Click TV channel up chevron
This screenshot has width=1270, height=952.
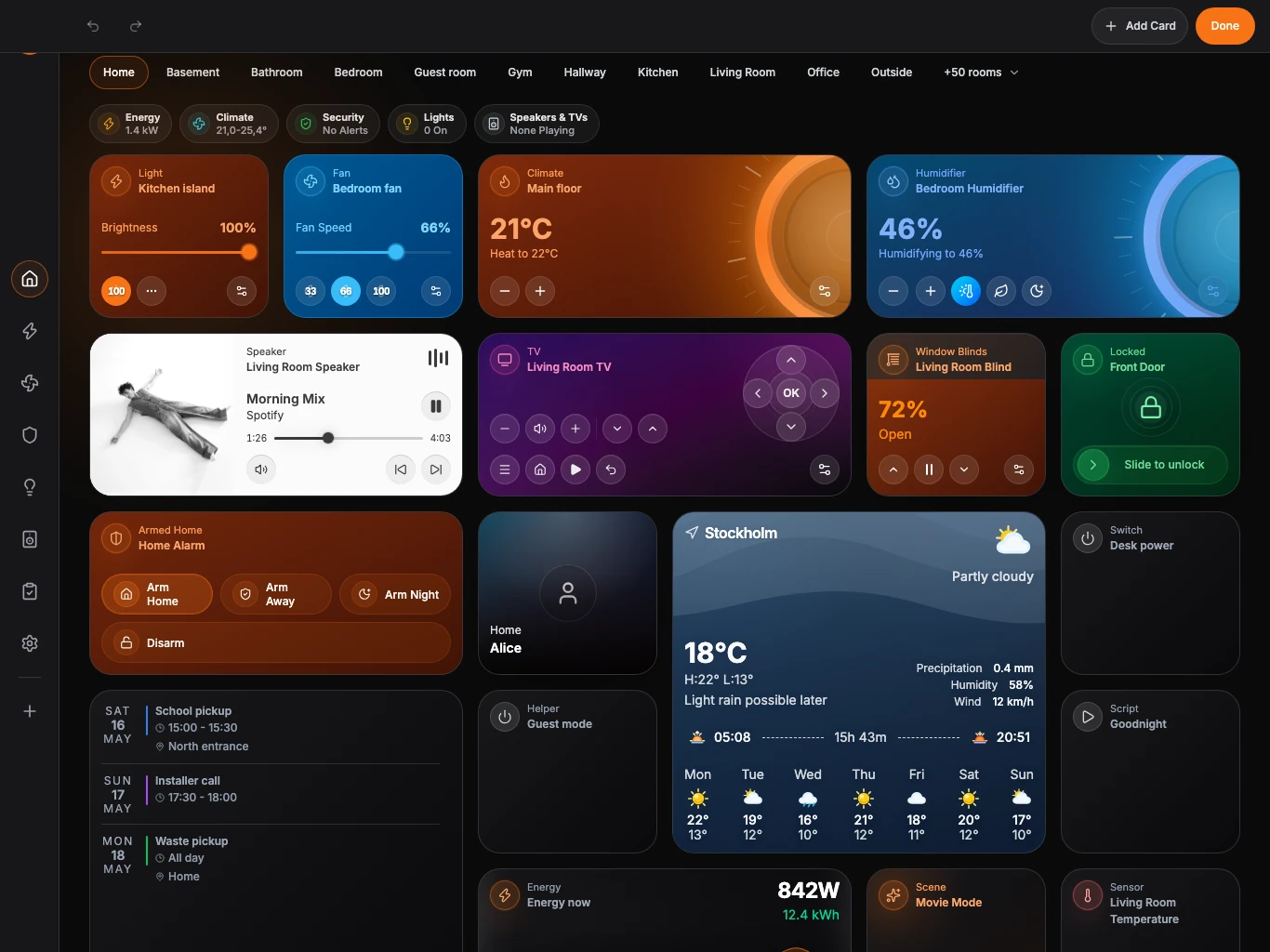coord(653,429)
